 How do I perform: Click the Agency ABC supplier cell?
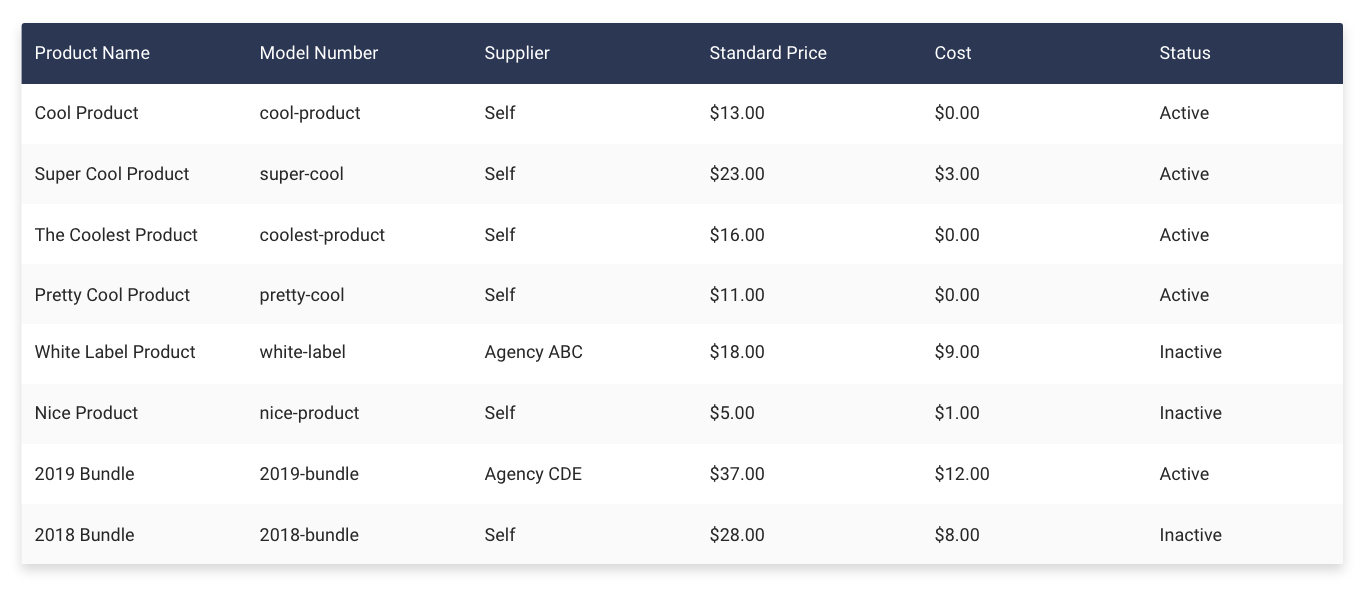pyautogui.click(x=533, y=352)
